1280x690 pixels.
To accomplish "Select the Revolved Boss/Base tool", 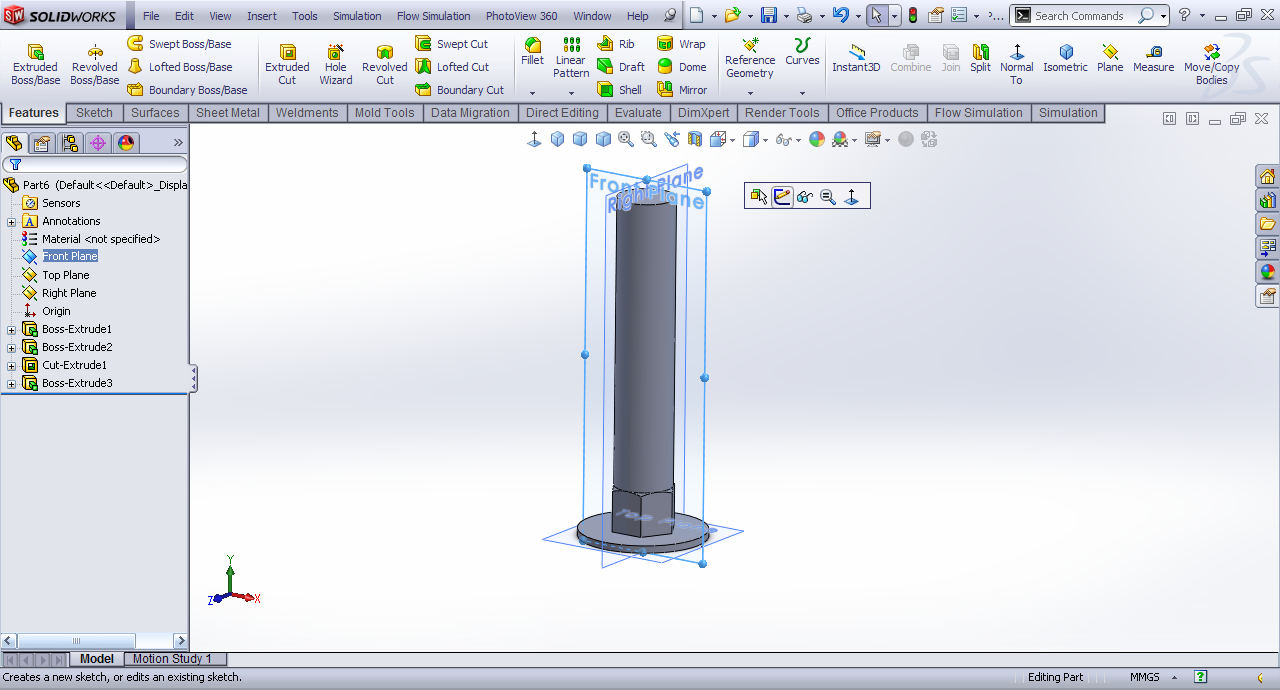I will [95, 64].
